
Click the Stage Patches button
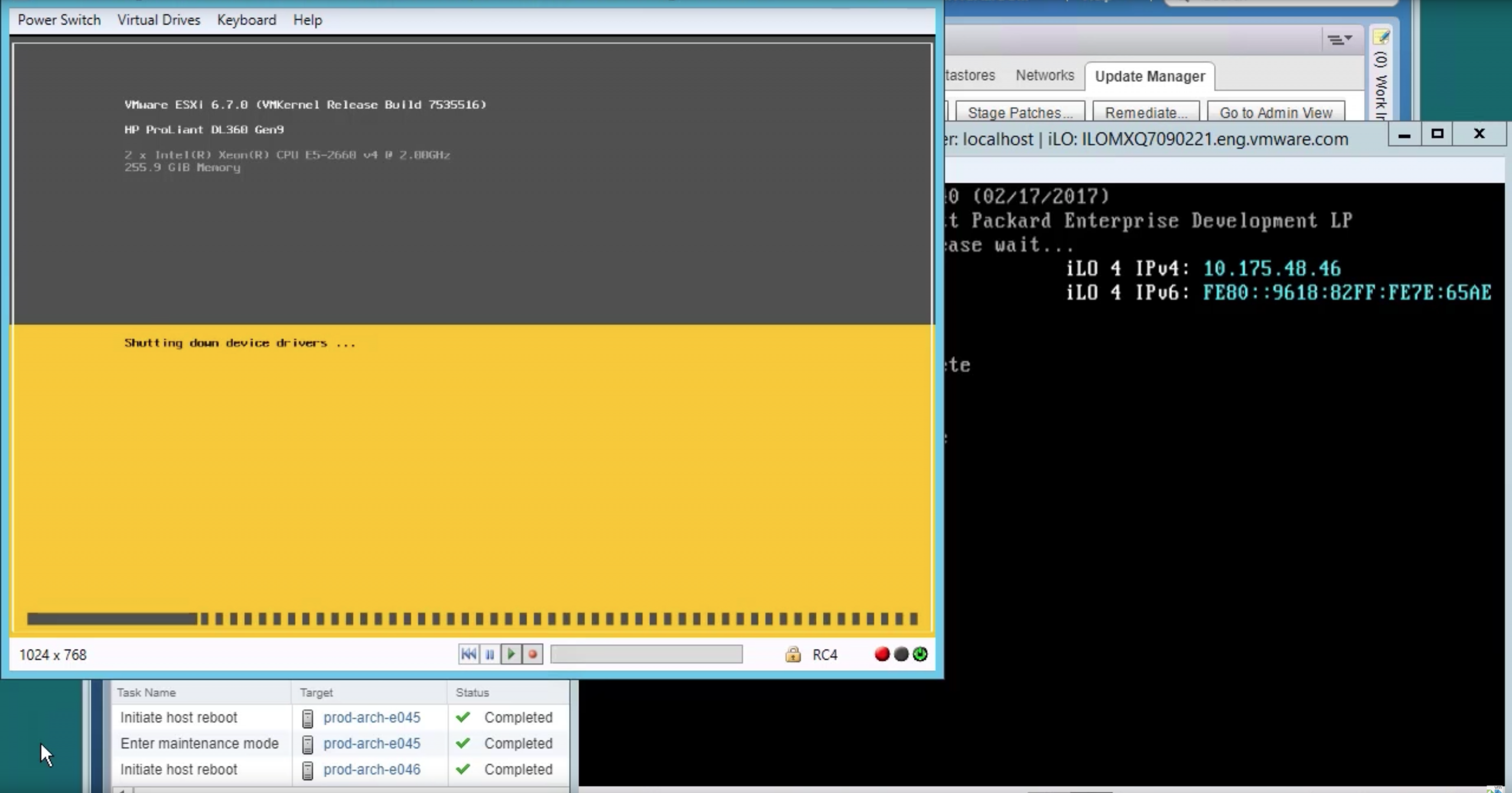1020,112
